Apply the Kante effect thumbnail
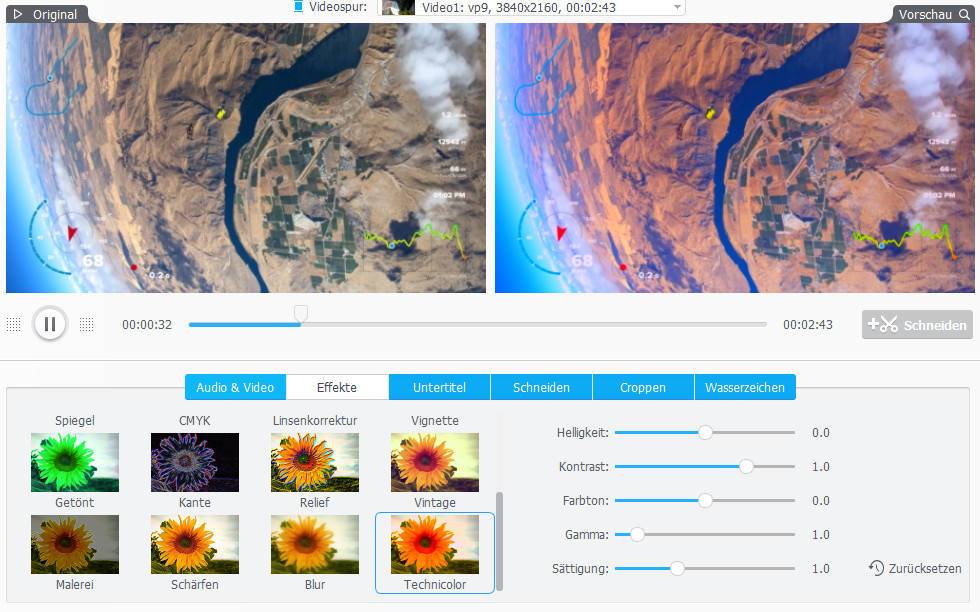 [194, 463]
